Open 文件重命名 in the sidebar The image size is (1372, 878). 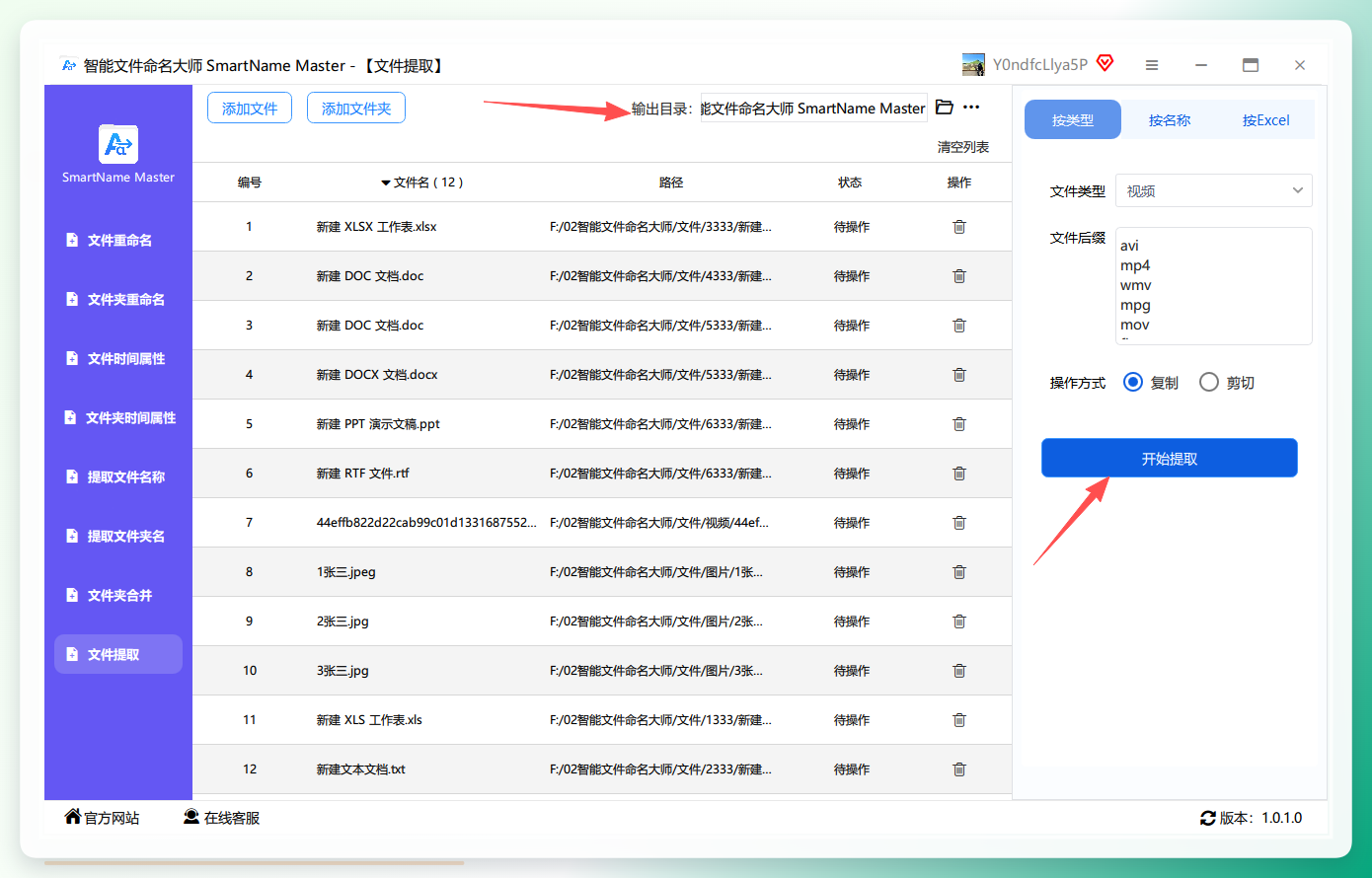click(x=118, y=240)
